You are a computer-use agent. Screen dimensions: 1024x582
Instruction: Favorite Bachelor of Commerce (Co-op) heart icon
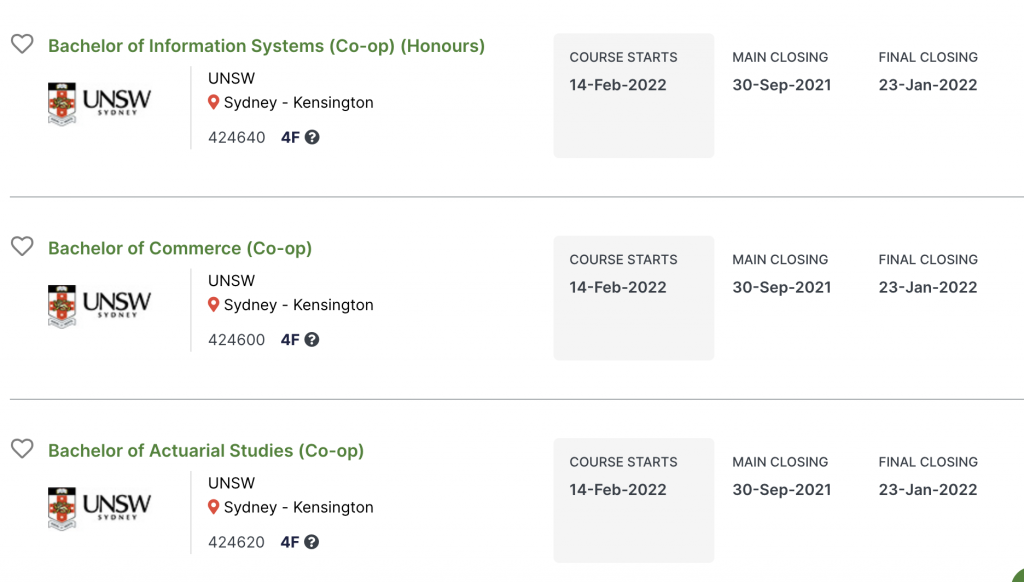[x=22, y=247]
